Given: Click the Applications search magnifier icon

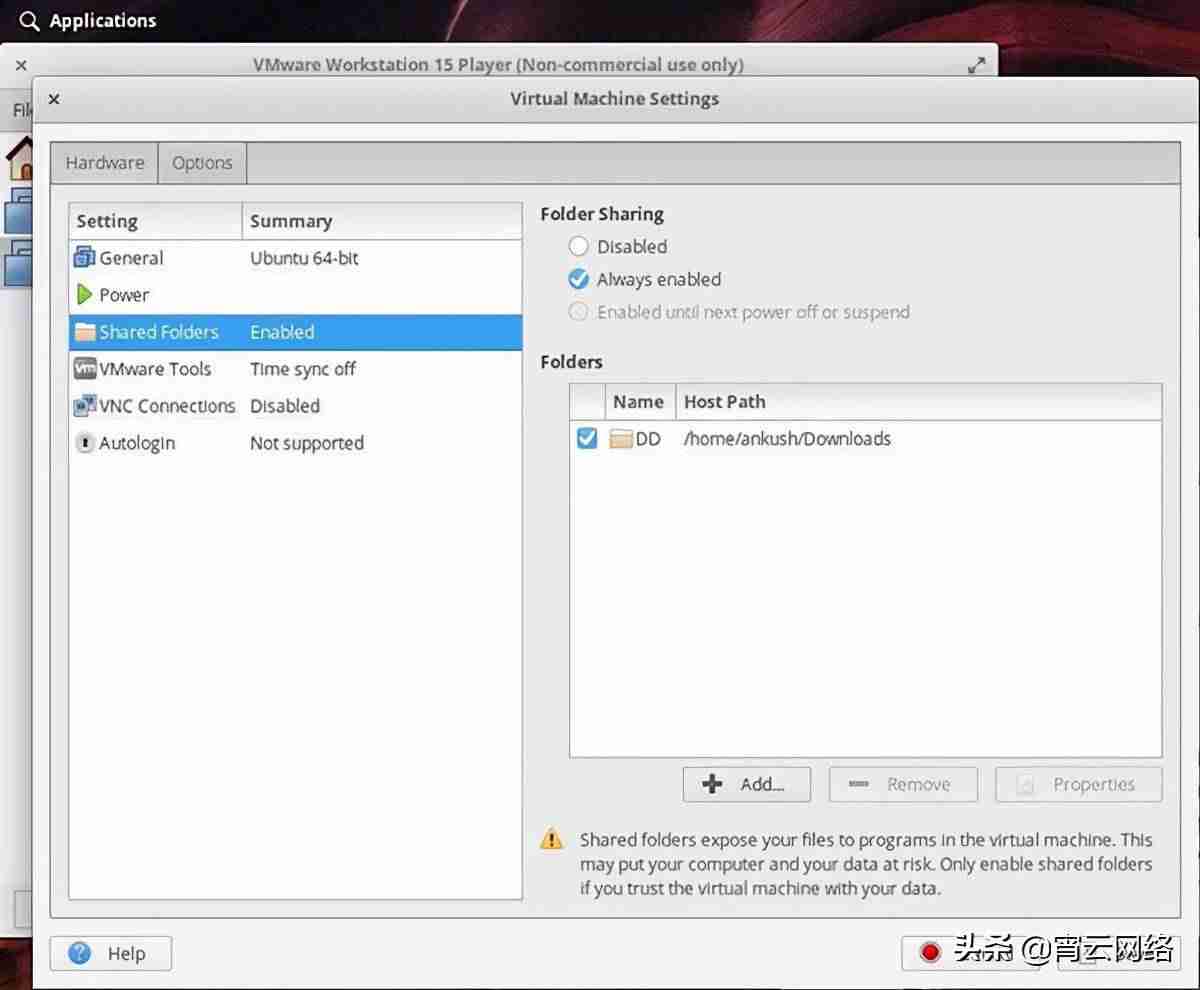Looking at the screenshot, I should click(x=30, y=20).
